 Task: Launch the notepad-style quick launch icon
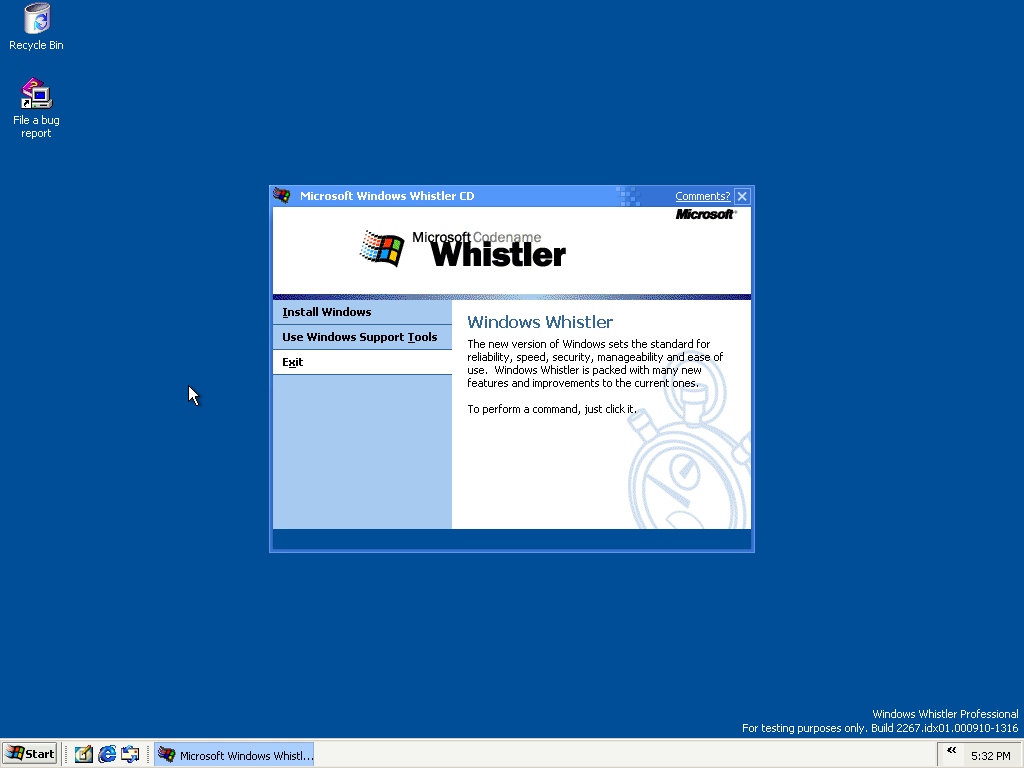click(x=84, y=754)
